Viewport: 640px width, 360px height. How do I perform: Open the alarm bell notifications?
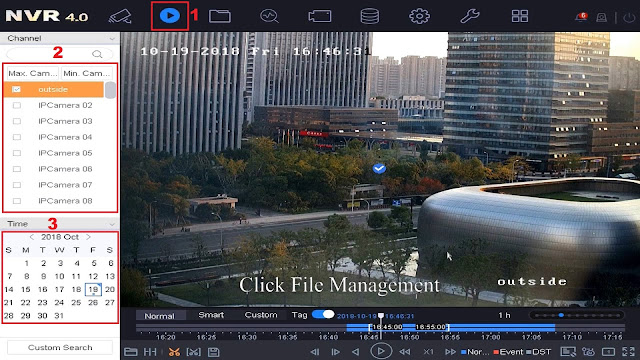pyautogui.click(x=581, y=17)
